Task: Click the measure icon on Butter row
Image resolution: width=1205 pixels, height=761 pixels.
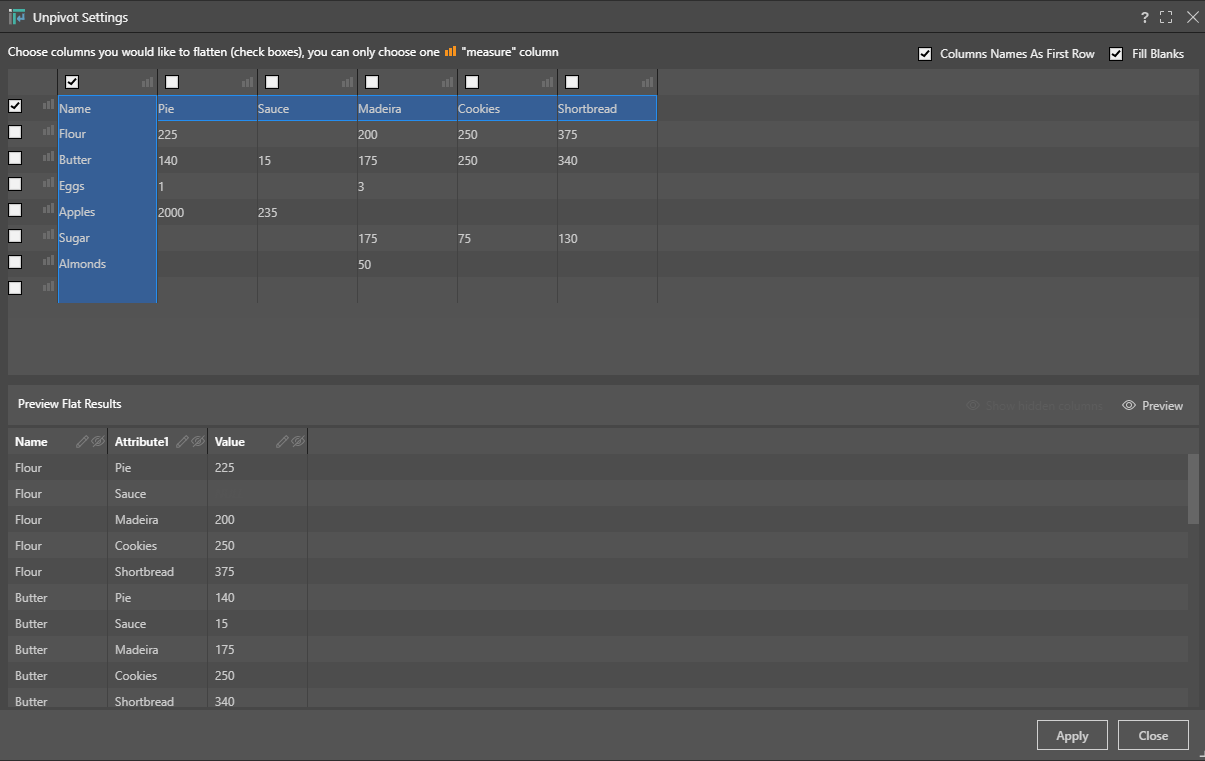Action: tap(48, 157)
